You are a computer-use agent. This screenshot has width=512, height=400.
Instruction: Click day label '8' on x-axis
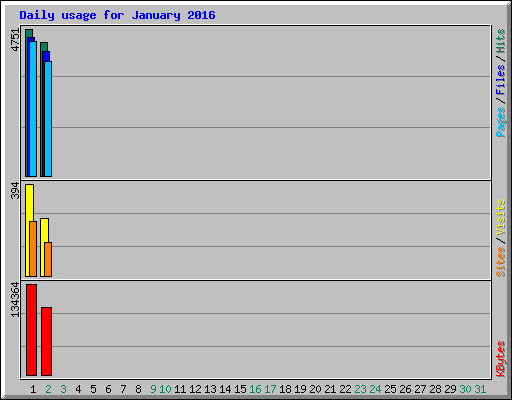(x=138, y=389)
